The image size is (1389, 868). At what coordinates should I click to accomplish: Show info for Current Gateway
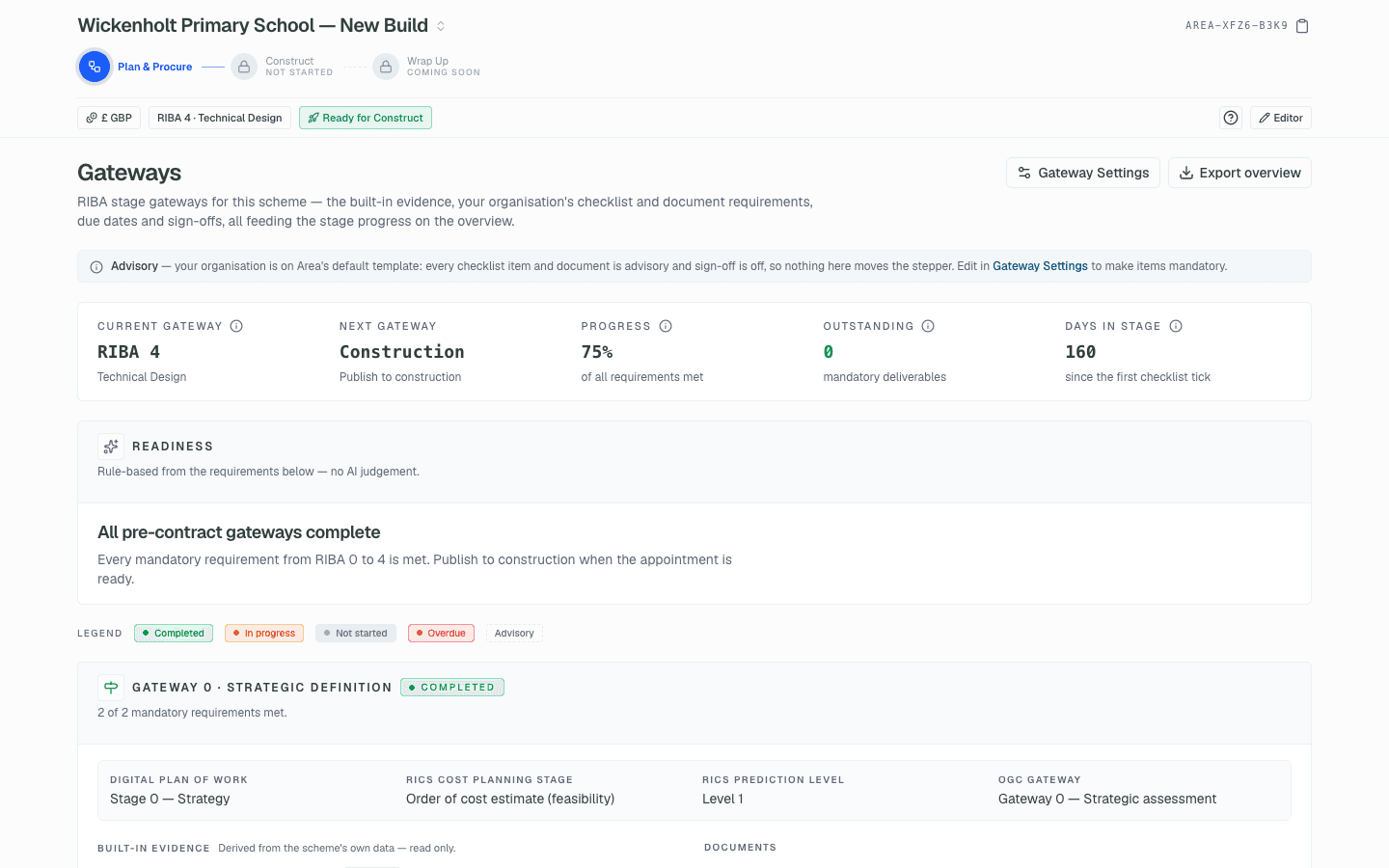pyautogui.click(x=236, y=326)
